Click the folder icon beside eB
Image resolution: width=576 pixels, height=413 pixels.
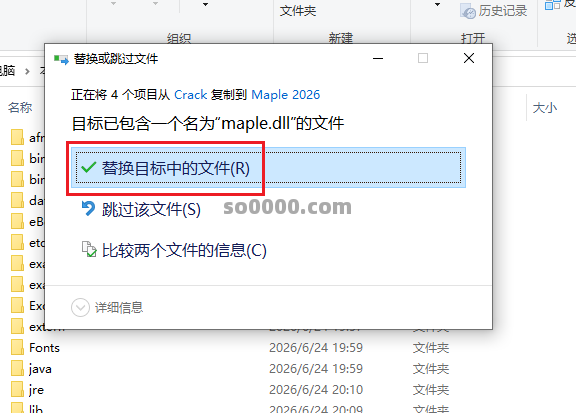point(17,221)
